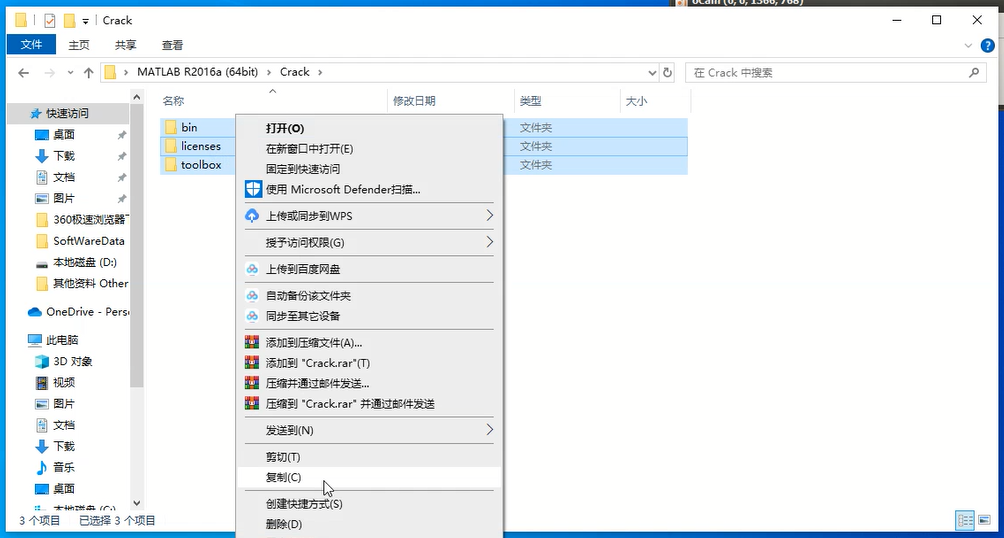Open the address bar history dropdown

click(652, 72)
